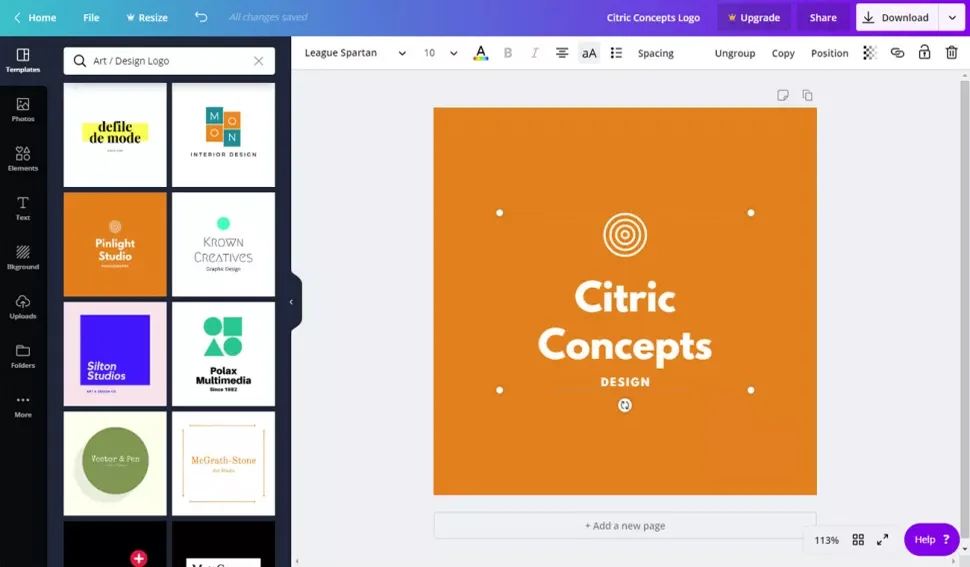Open the File menu
The image size is (970, 567).
click(x=91, y=17)
